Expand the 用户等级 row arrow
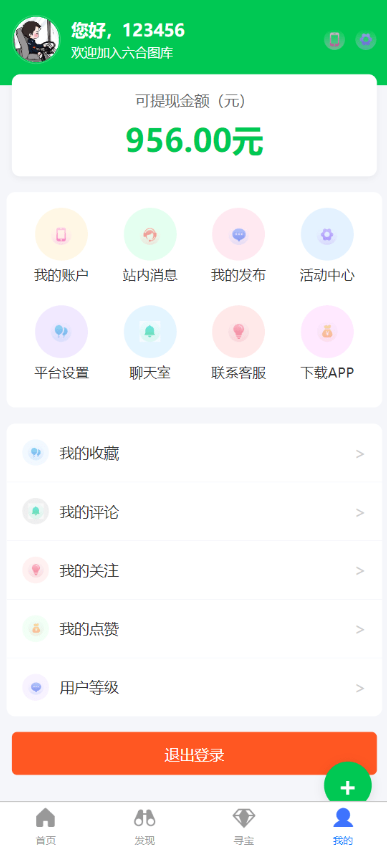This screenshot has height=850, width=387. 360,688
